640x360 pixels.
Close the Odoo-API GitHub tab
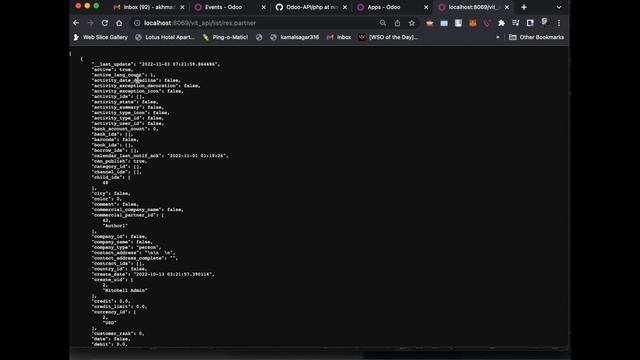(x=344, y=7)
